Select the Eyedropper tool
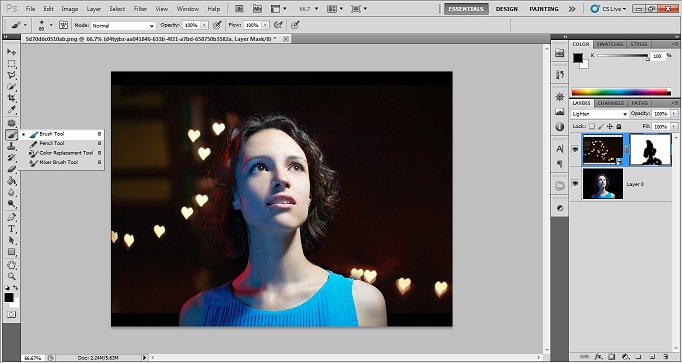 click(x=11, y=110)
